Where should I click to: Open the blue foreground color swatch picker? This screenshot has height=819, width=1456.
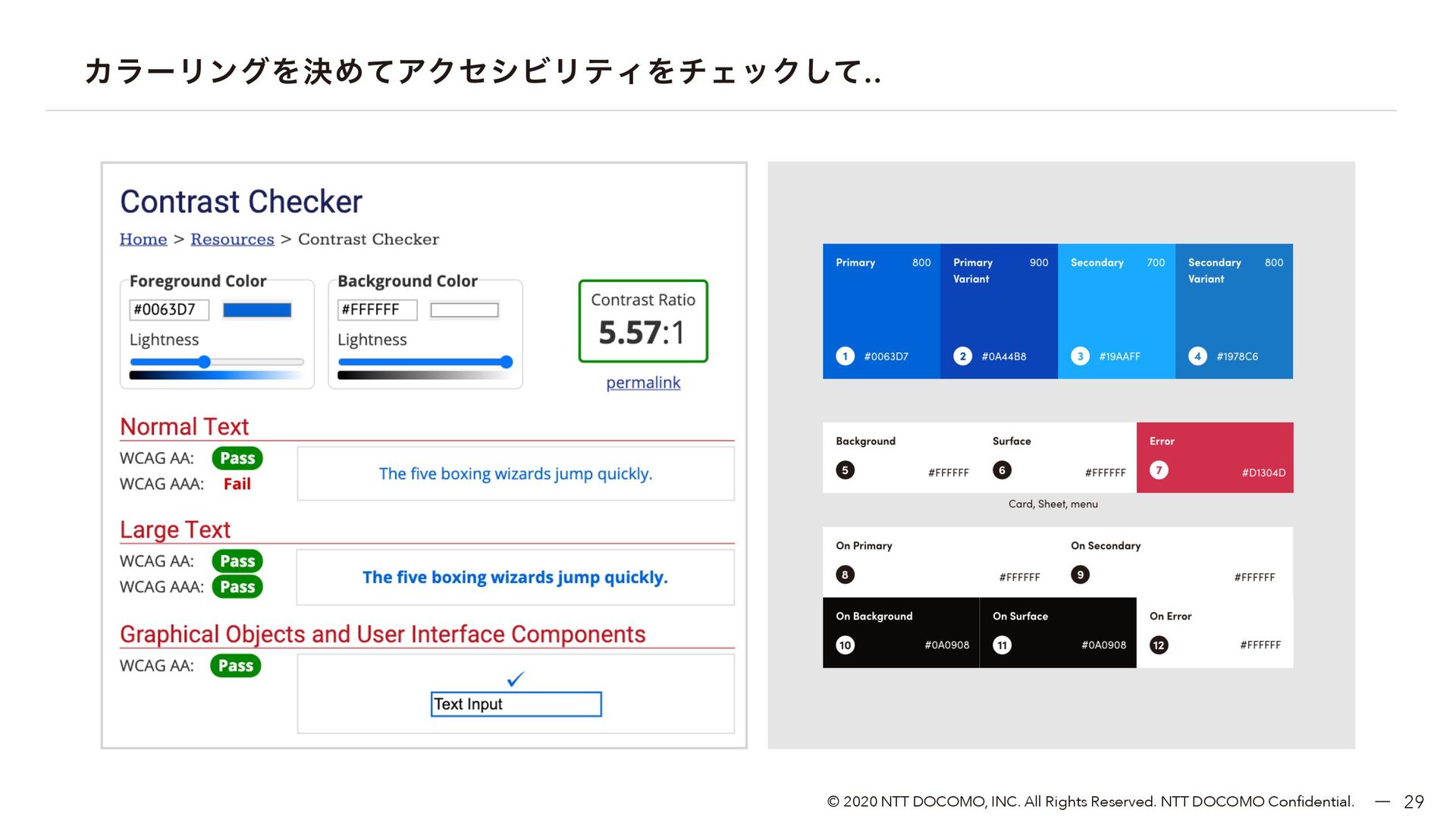(x=257, y=310)
